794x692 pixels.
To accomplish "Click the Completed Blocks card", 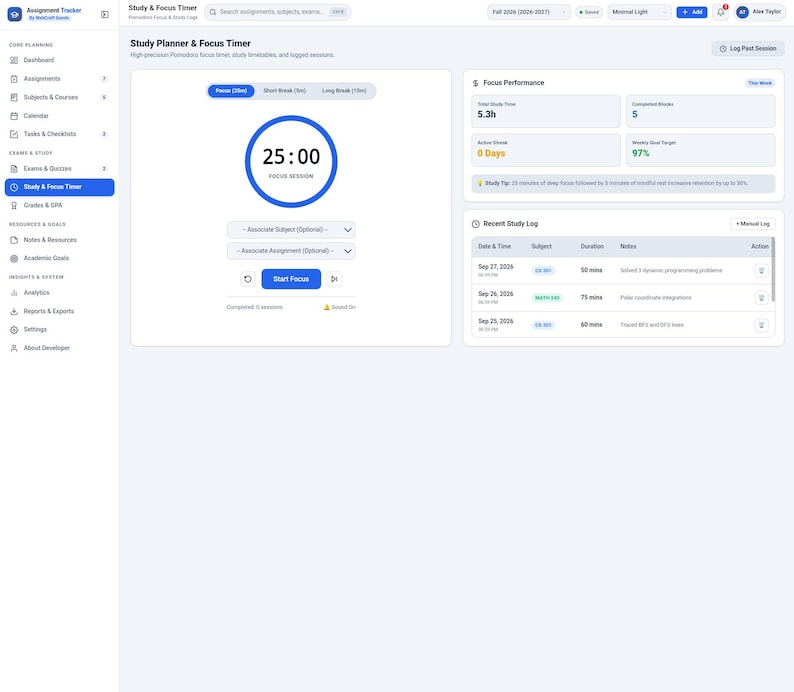I will point(700,111).
